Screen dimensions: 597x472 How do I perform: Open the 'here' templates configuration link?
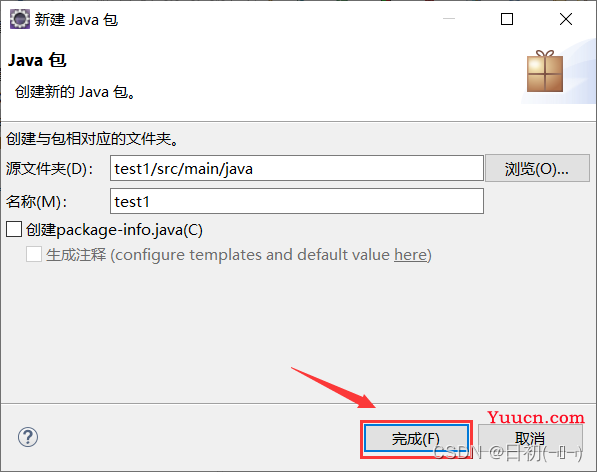pos(410,255)
